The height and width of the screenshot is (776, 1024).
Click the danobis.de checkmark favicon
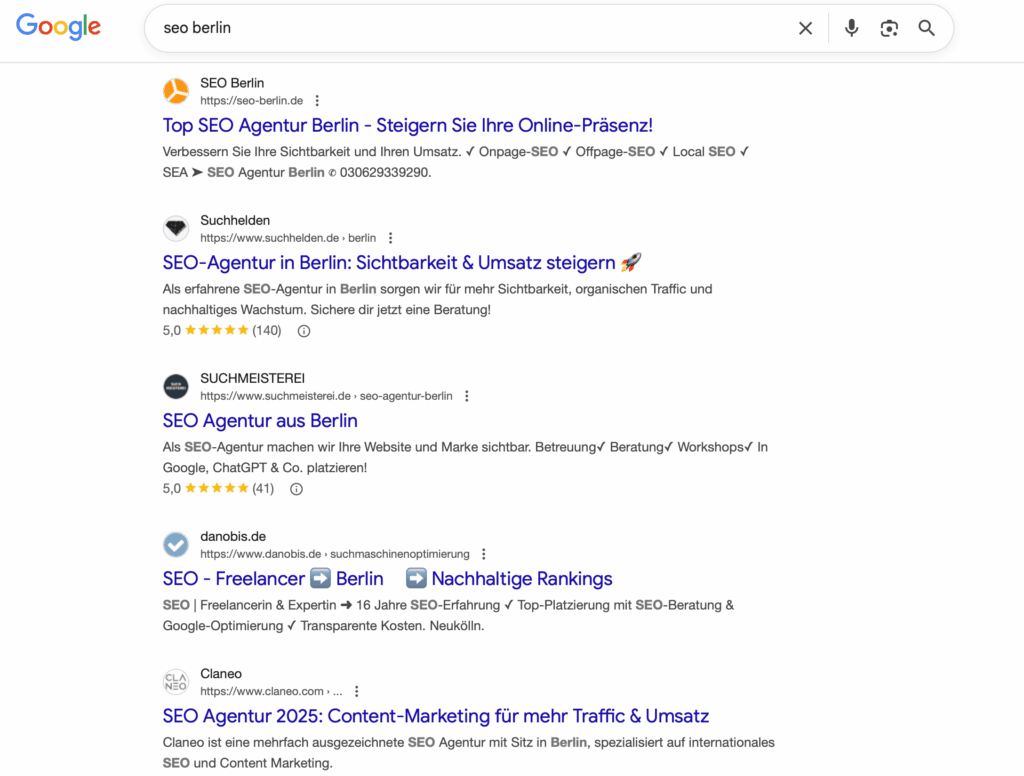[x=175, y=544]
